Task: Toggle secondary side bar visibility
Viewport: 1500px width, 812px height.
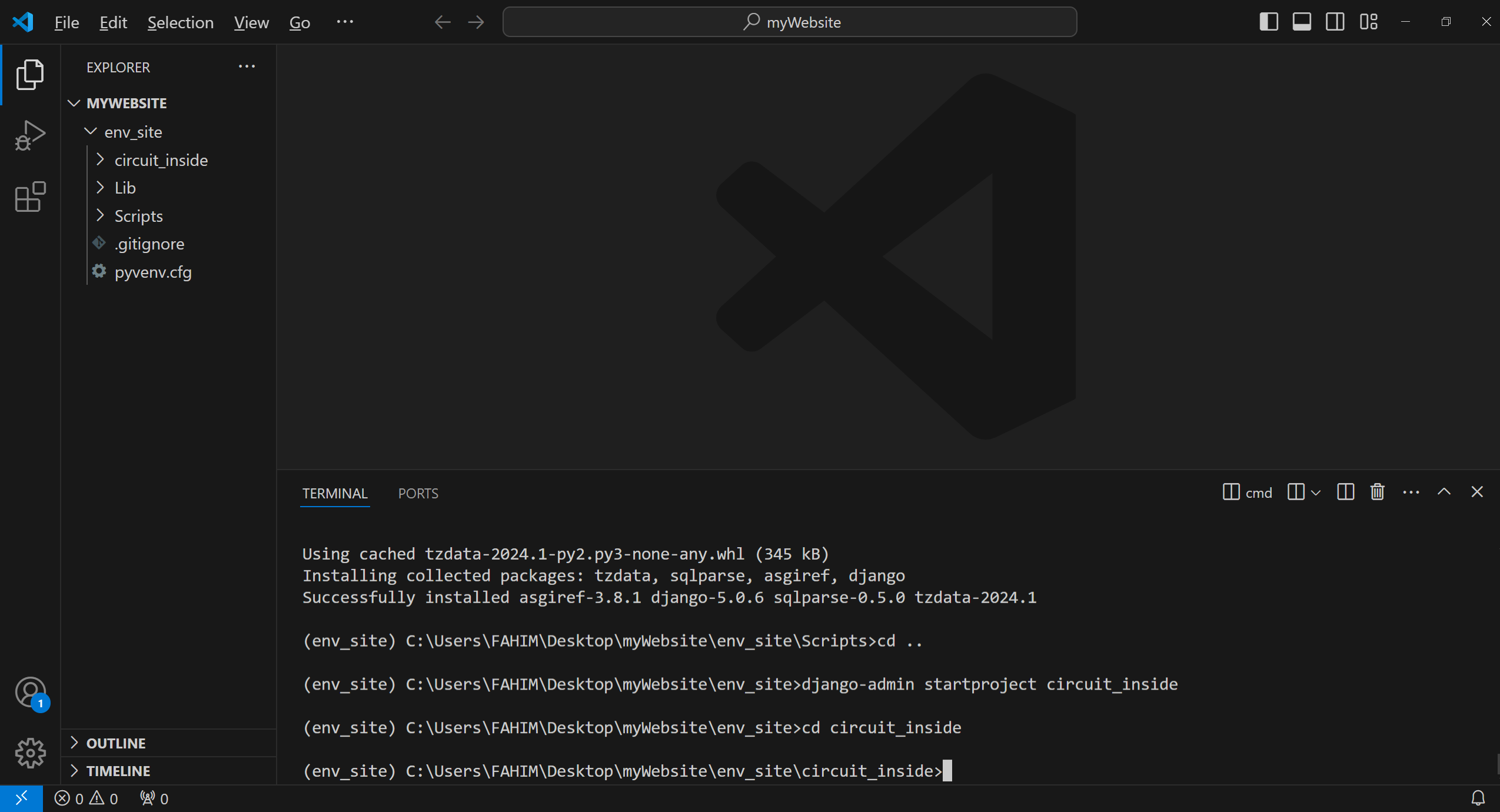Action: (1334, 22)
